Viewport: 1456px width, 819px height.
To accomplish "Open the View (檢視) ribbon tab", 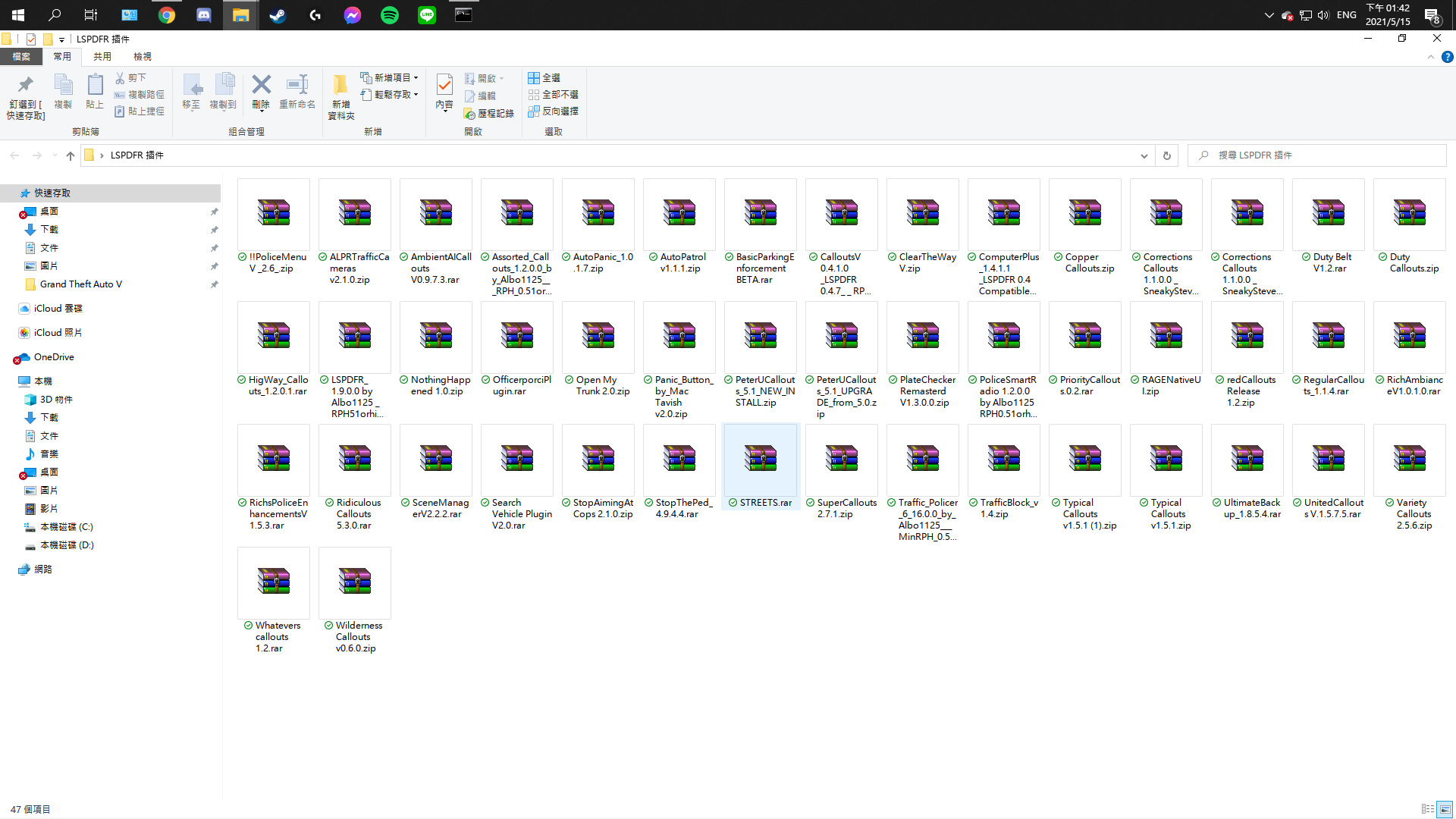I will coord(142,57).
